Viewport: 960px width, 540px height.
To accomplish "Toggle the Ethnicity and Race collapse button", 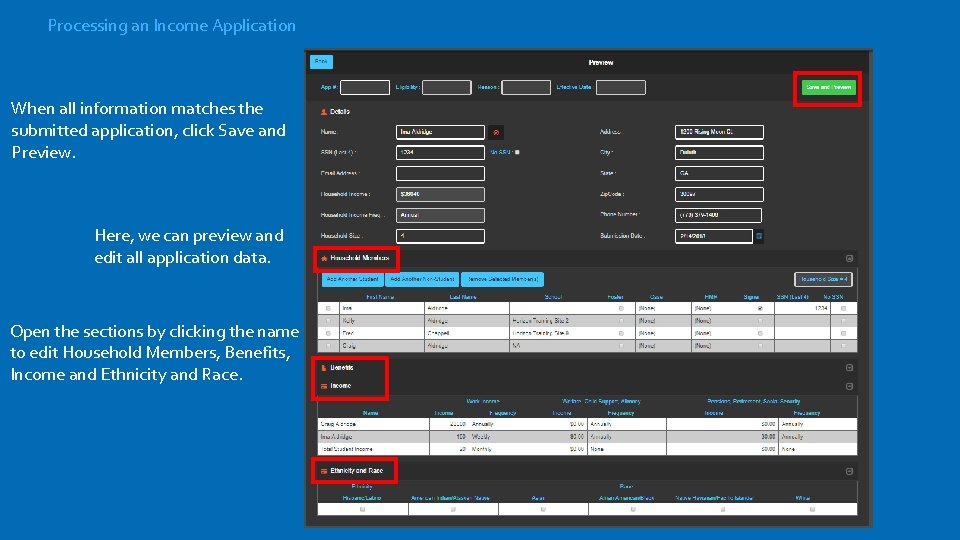I will tap(849, 471).
